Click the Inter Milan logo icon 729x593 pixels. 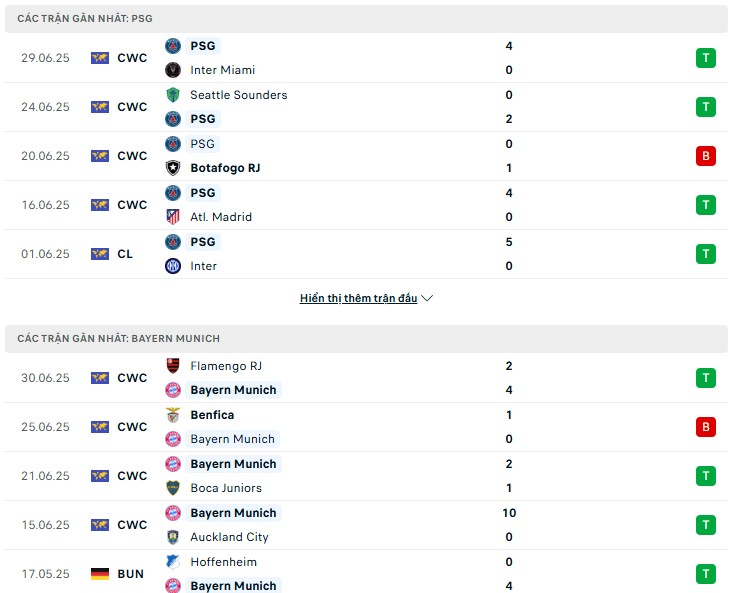click(x=173, y=266)
